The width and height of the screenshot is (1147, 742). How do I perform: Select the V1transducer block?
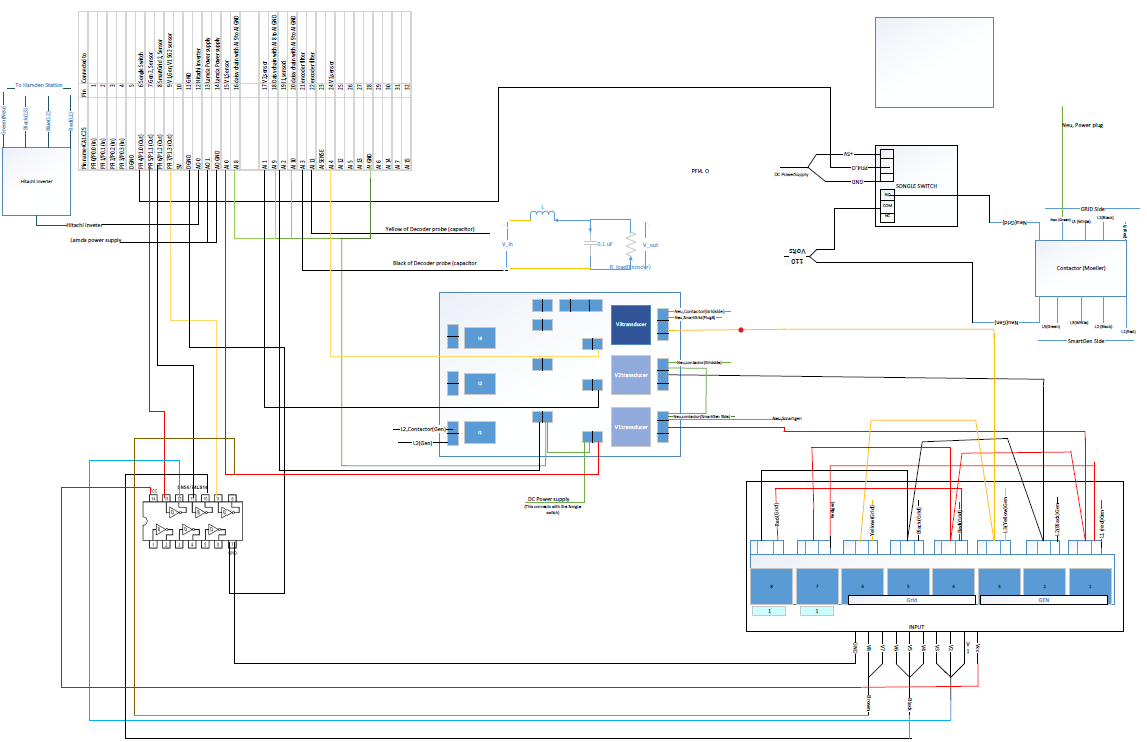(x=631, y=426)
